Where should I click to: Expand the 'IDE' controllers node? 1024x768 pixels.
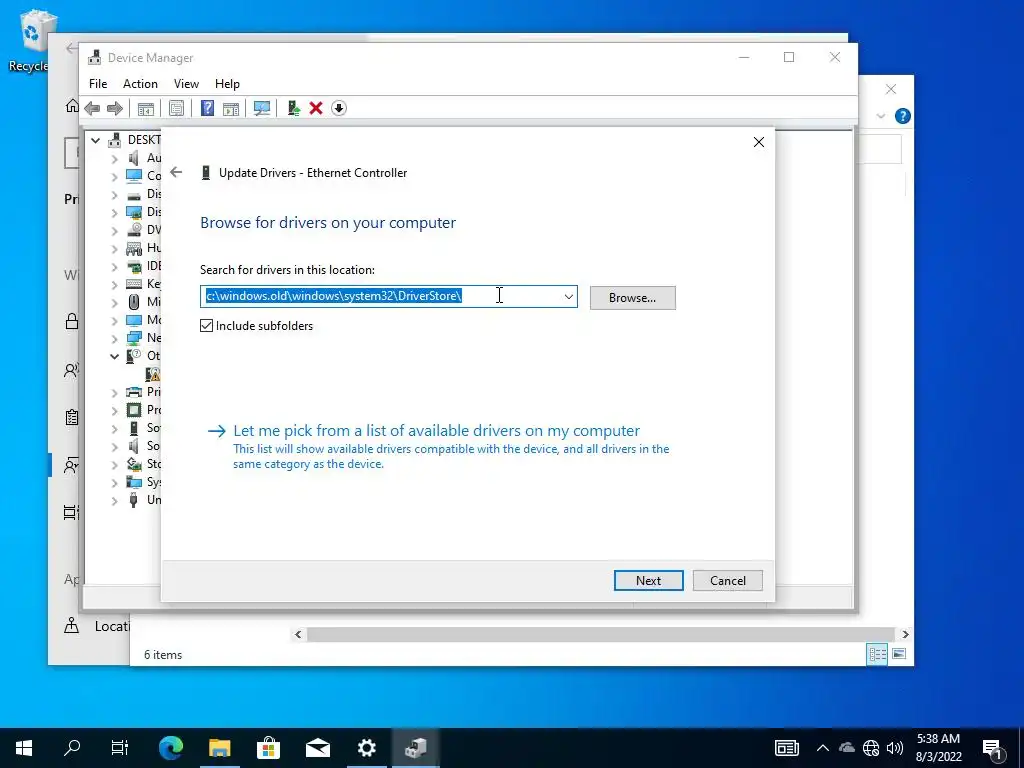(114, 266)
